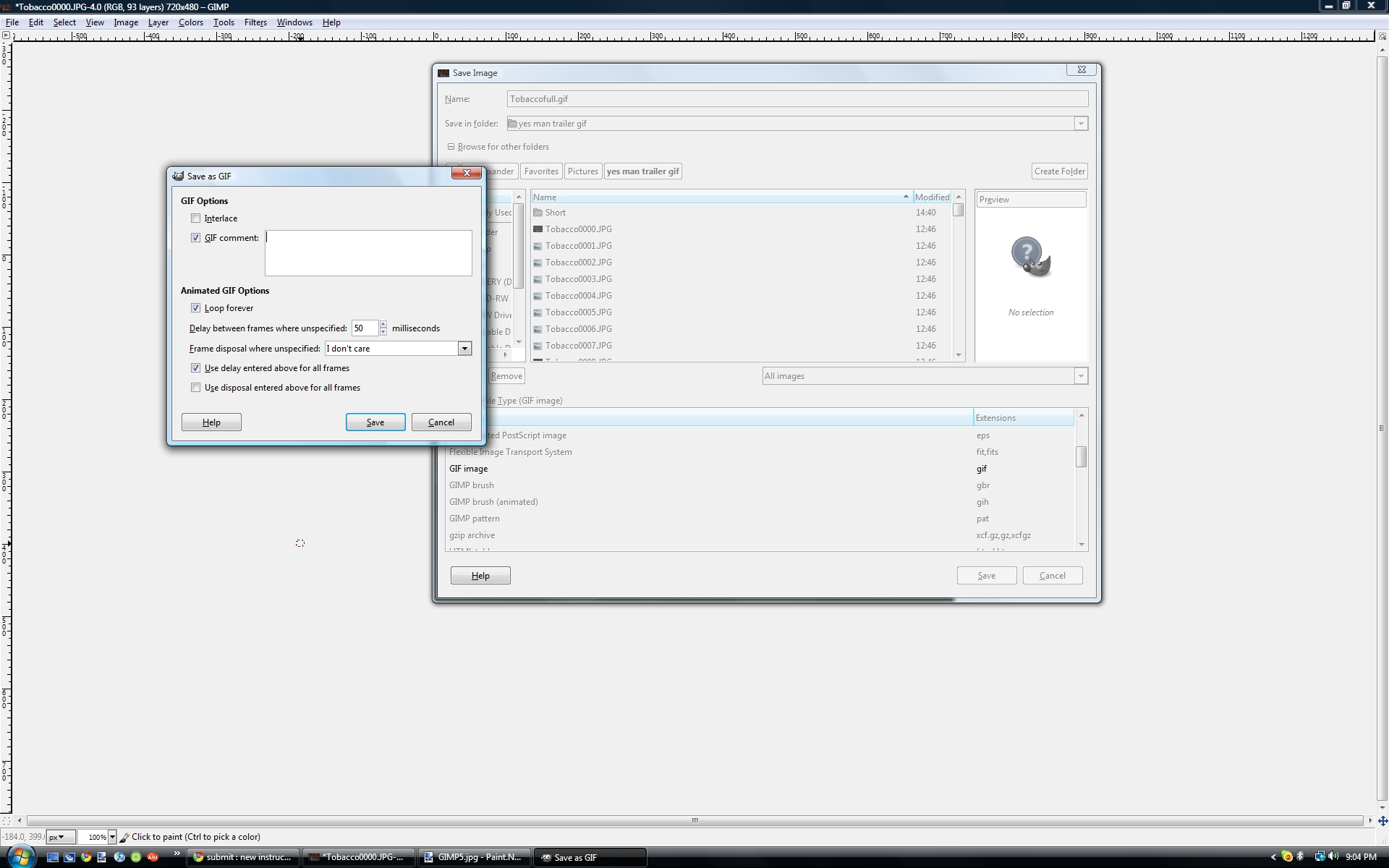The image size is (1389, 868).
Task: Increase frame delay with spinner up arrow
Action: [383, 324]
